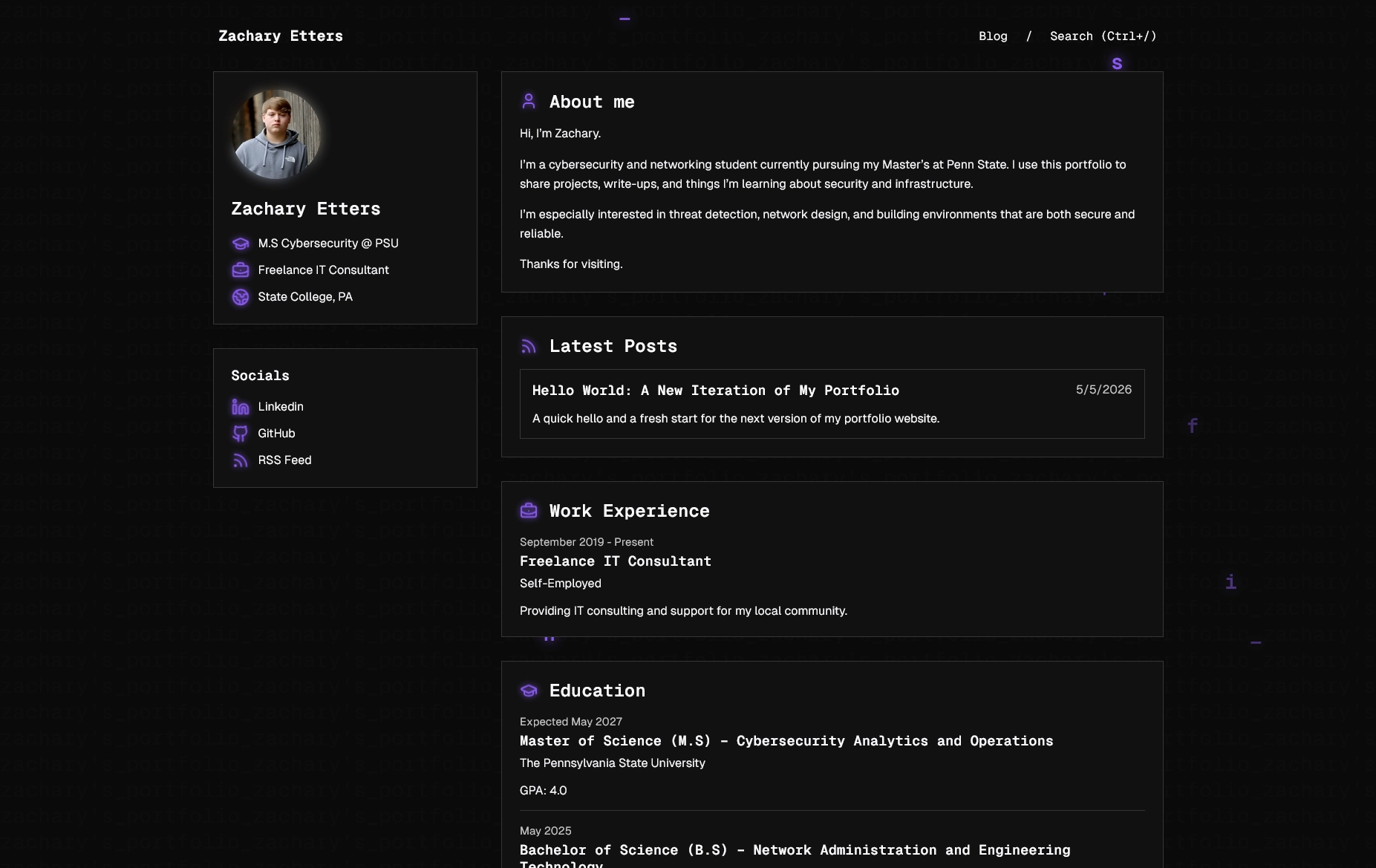This screenshot has width=1376, height=868.
Task: Click the Education heading
Action: click(x=598, y=691)
